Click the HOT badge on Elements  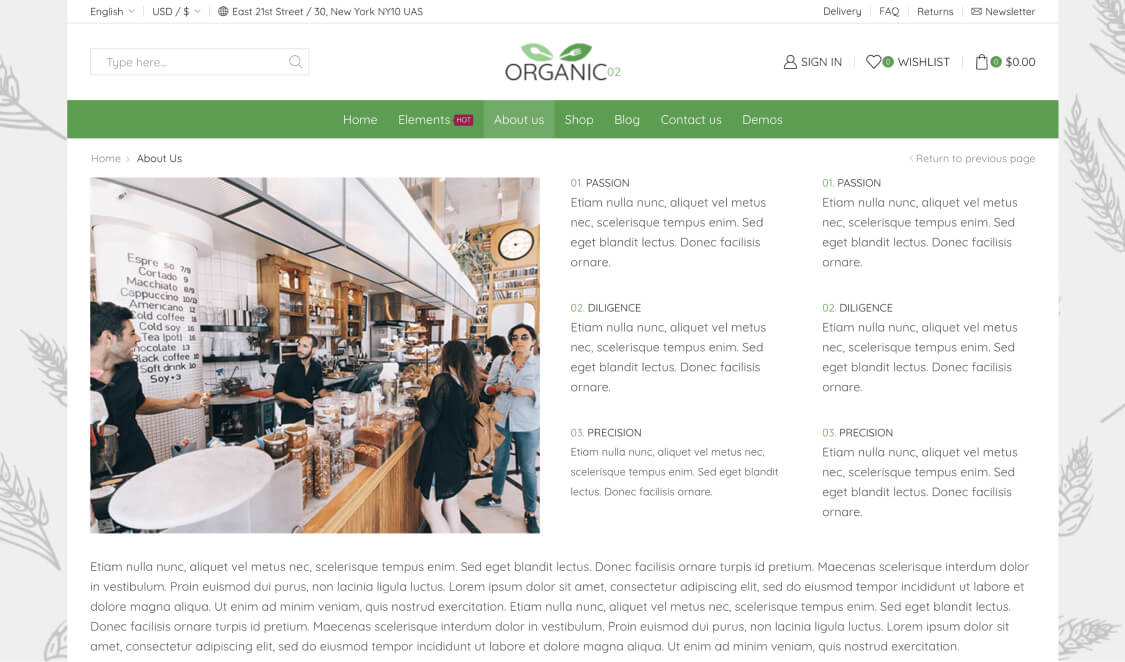point(463,120)
